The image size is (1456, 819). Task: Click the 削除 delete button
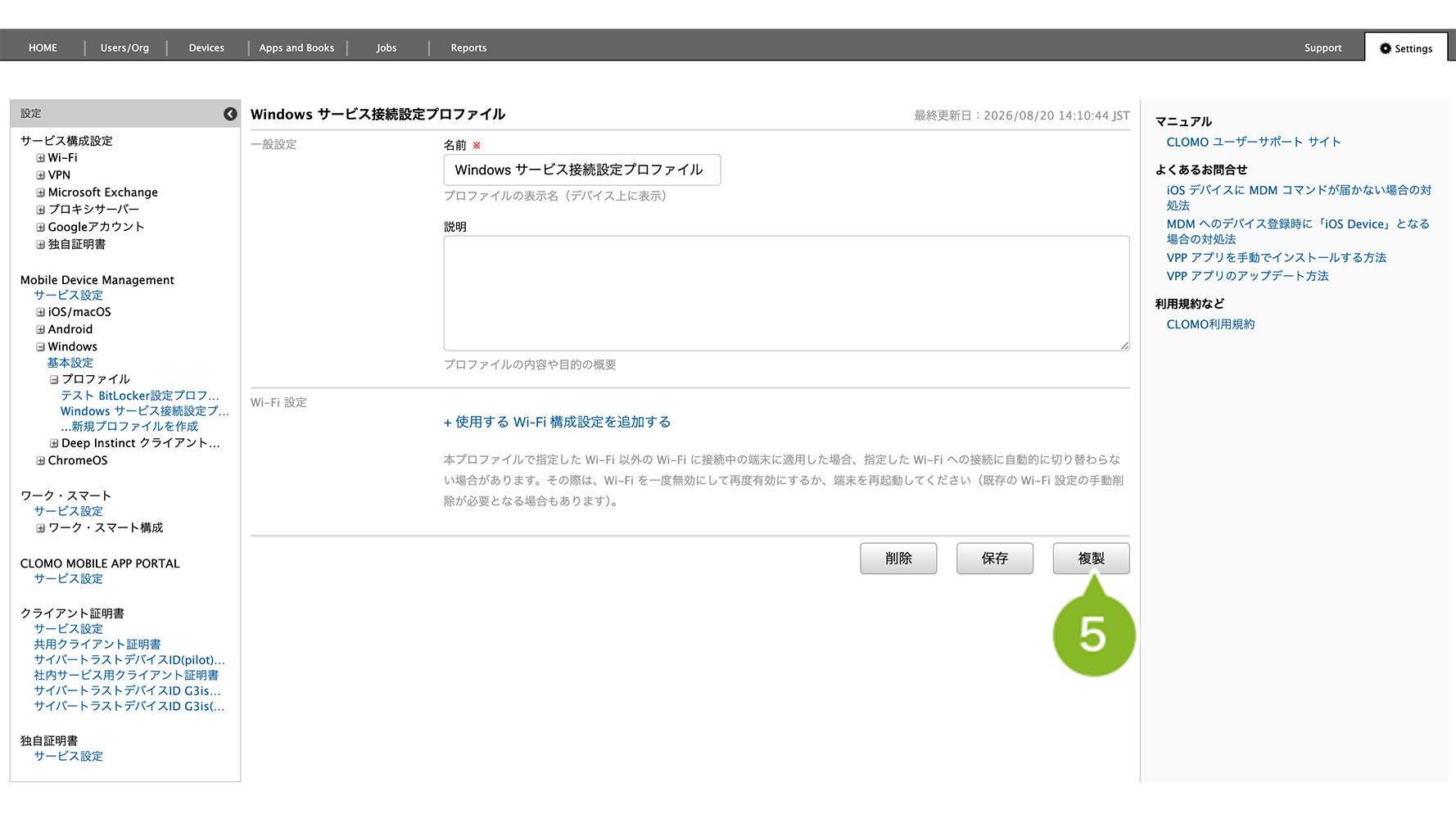click(898, 559)
